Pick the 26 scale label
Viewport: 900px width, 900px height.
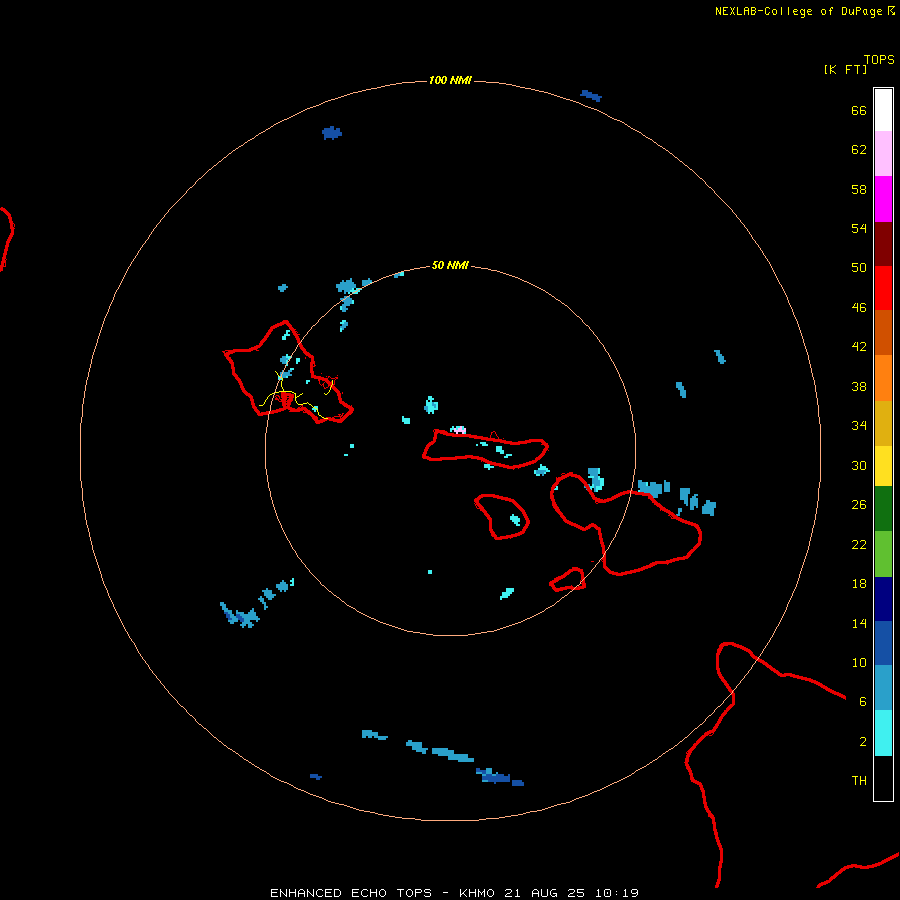[x=859, y=505]
